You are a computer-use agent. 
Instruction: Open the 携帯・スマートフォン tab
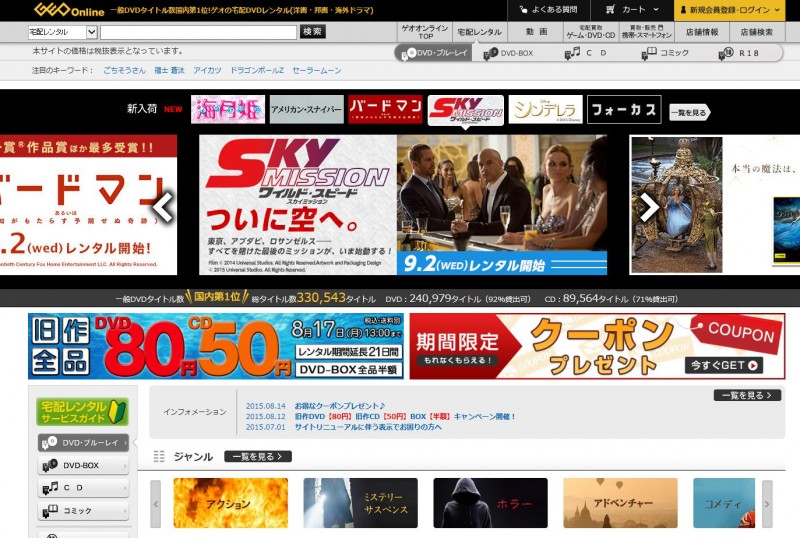click(x=646, y=32)
